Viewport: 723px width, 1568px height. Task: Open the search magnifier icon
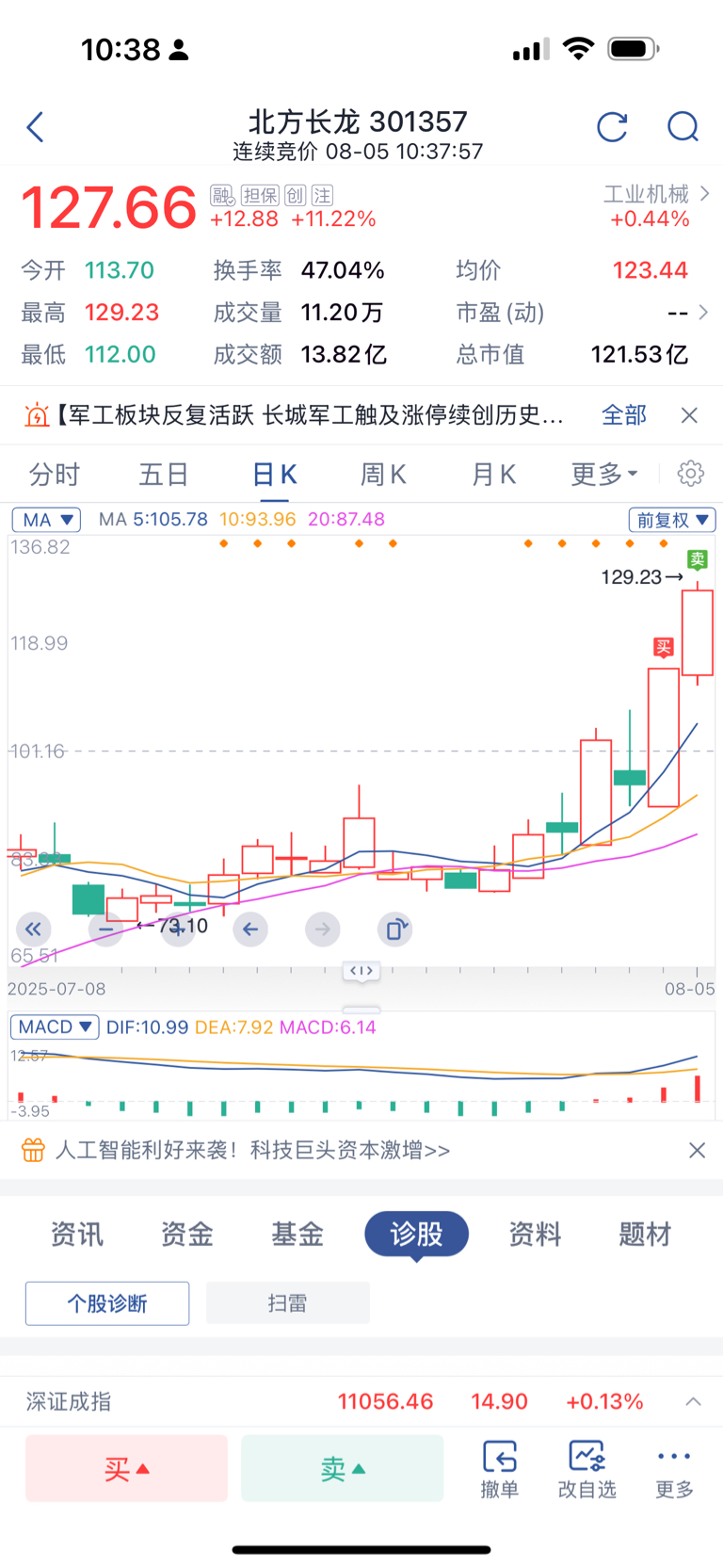coord(683,126)
